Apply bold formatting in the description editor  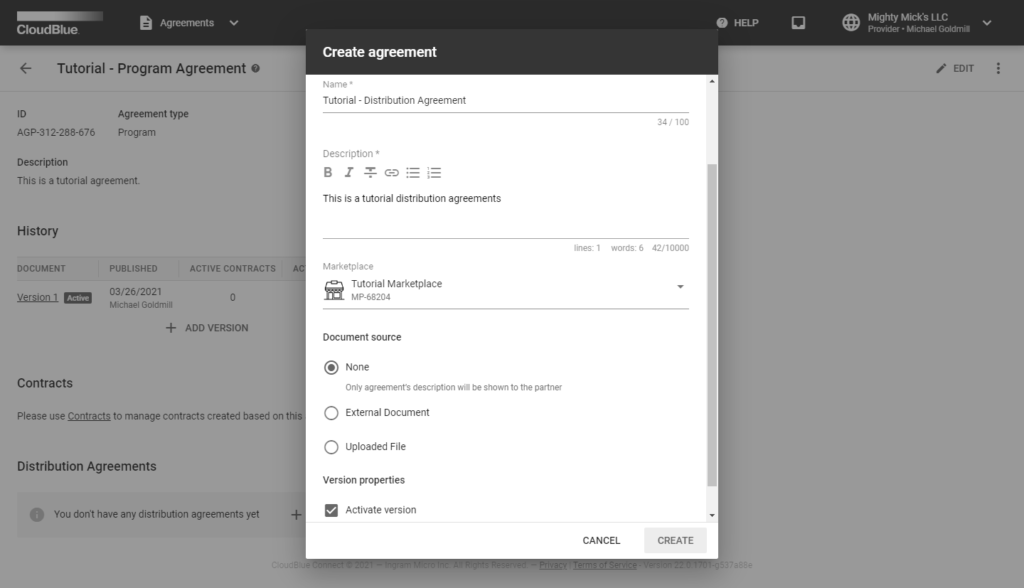point(328,172)
